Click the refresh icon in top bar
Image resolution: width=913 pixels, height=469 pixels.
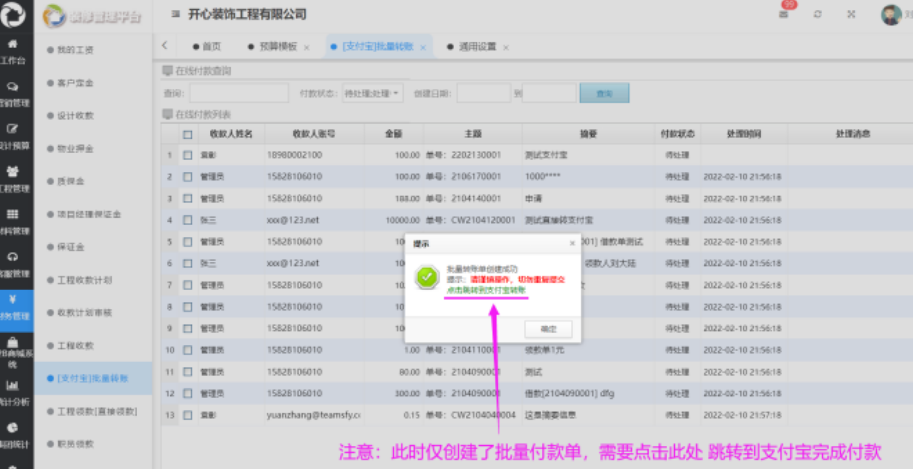818,14
